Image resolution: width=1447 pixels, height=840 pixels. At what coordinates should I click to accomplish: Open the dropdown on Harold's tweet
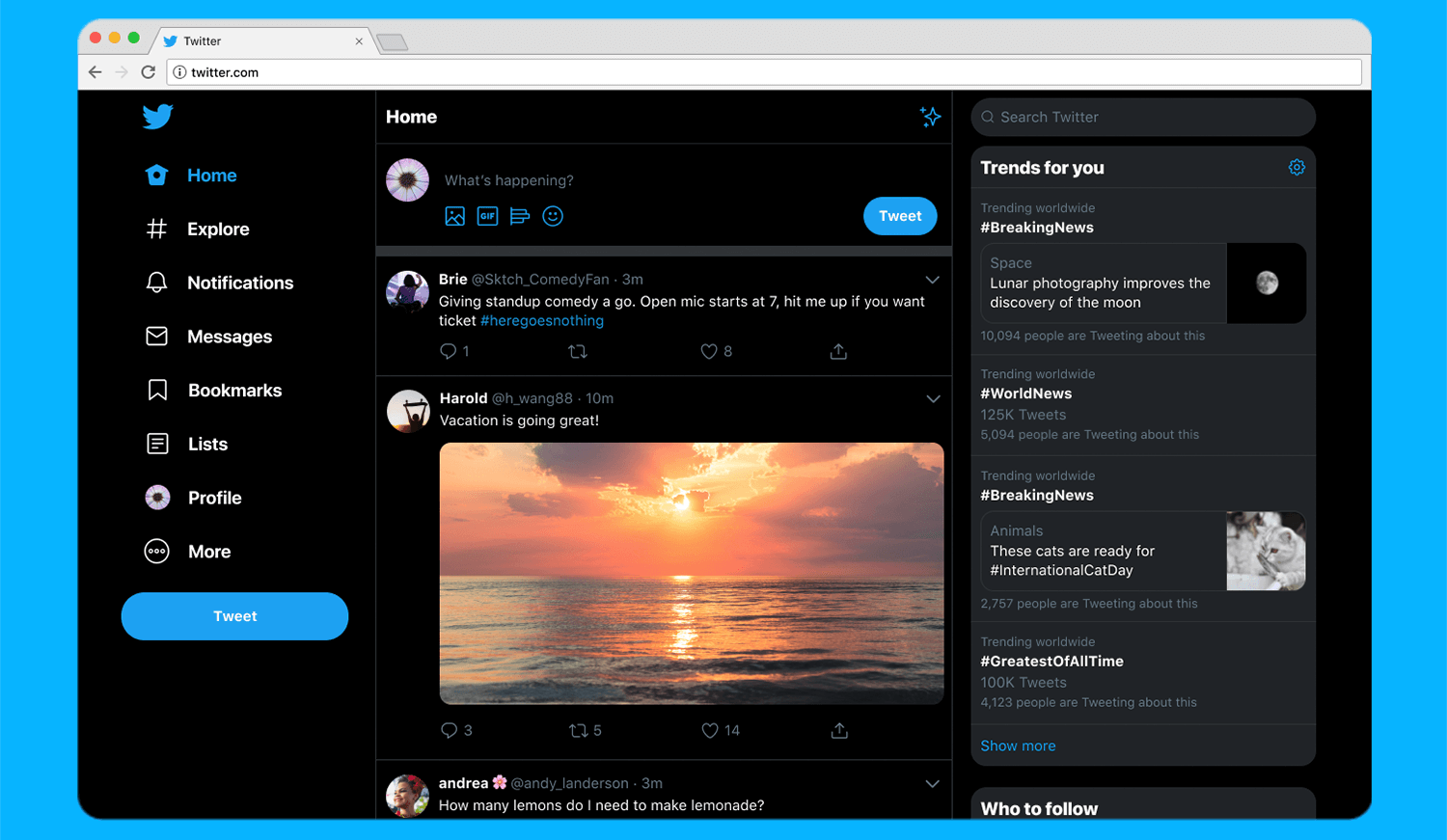coord(933,398)
